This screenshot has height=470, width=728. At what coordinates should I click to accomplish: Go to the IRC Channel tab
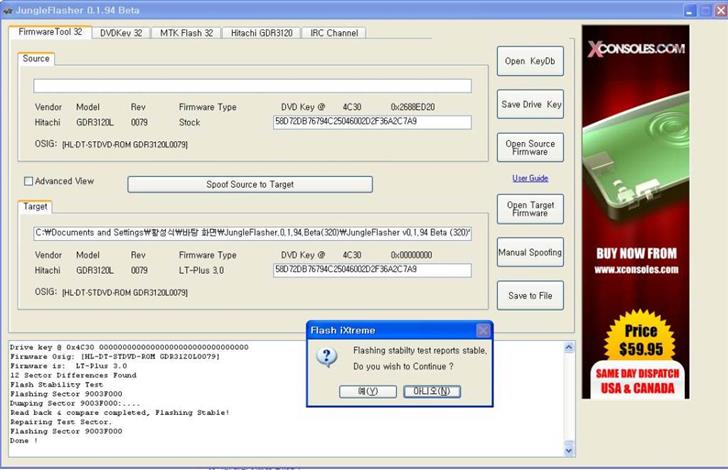[334, 33]
